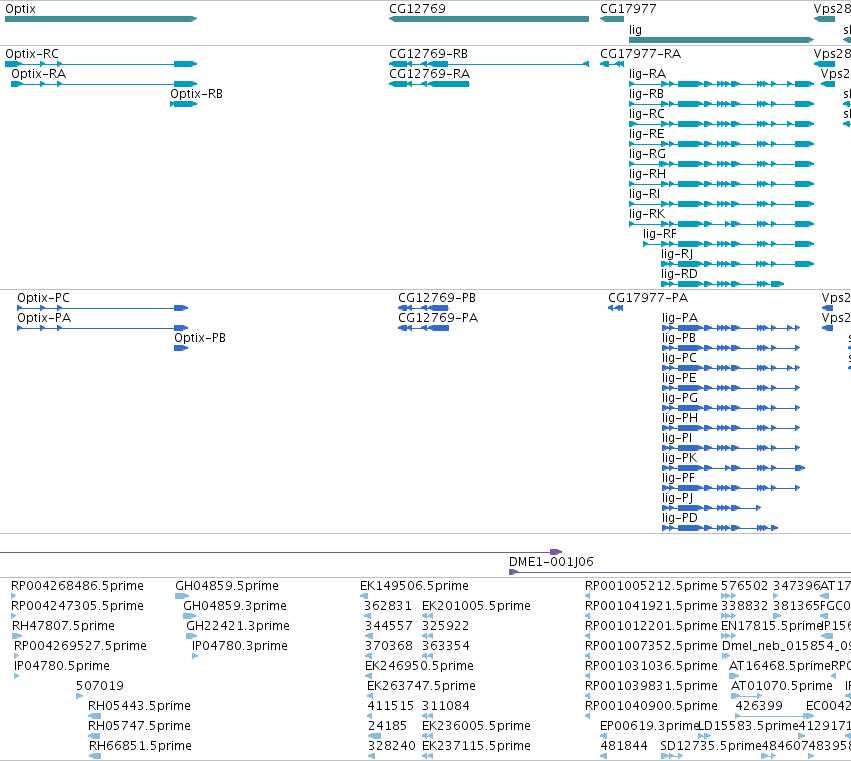Click the RH47807.5prime EST label
The width and height of the screenshot is (851, 761).
pos(63,626)
